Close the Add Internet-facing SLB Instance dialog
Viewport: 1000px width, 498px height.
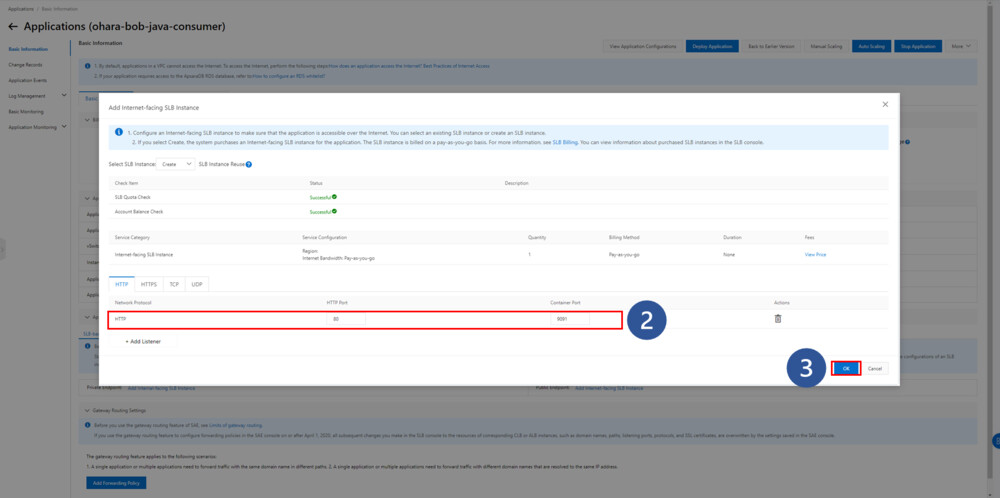(x=885, y=104)
